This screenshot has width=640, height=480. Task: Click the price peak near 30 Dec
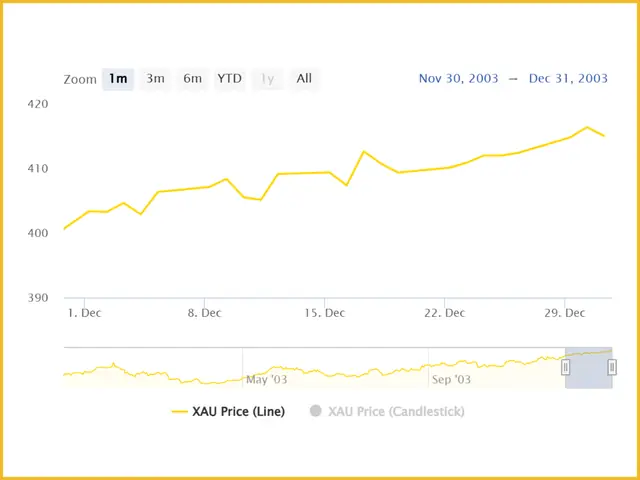pyautogui.click(x=587, y=127)
